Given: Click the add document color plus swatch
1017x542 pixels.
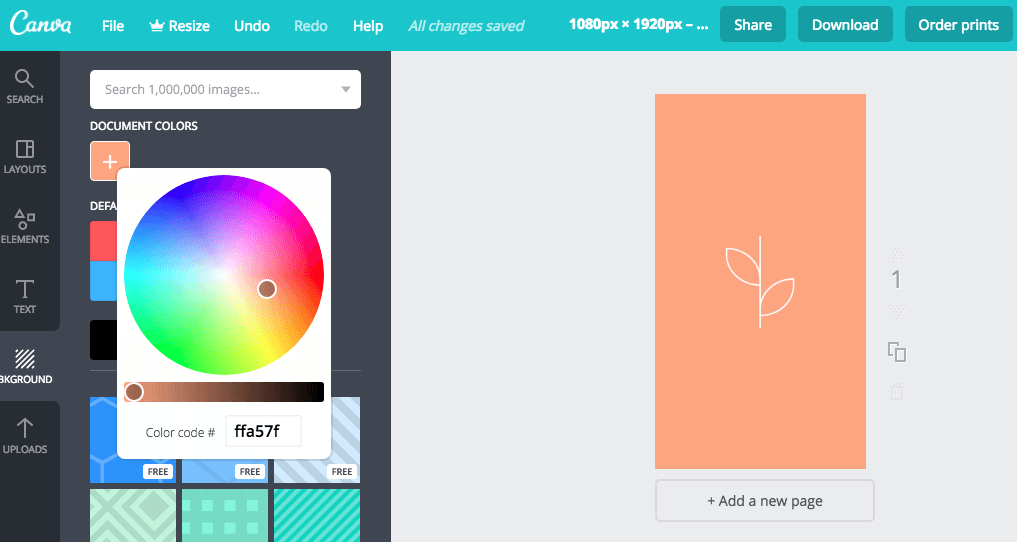Looking at the screenshot, I should point(110,161).
